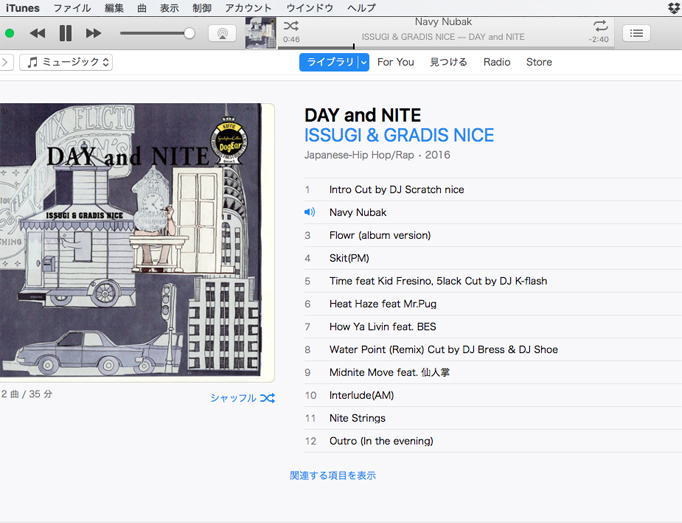Click the now playing album artwork thumbnail

point(261,33)
